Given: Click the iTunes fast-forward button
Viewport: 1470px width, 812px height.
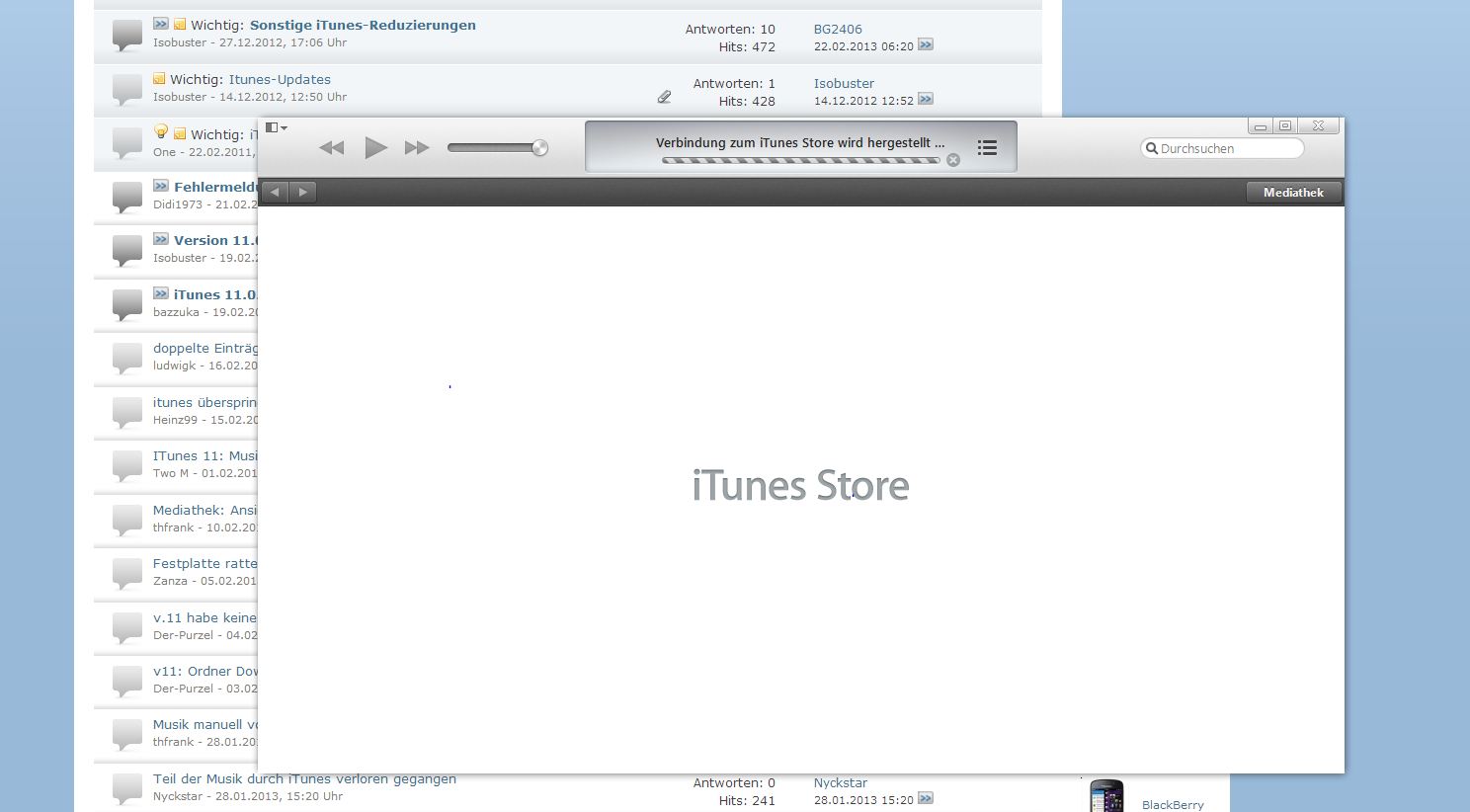Looking at the screenshot, I should point(417,147).
